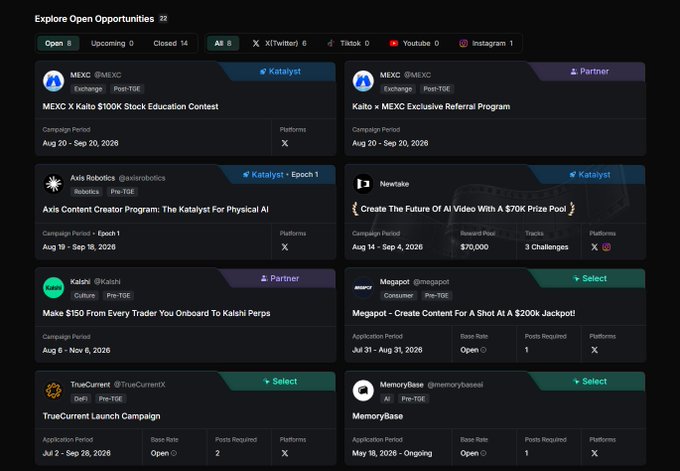Switch to the Upcoming tab
The width and height of the screenshot is (680, 471).
(112, 43)
